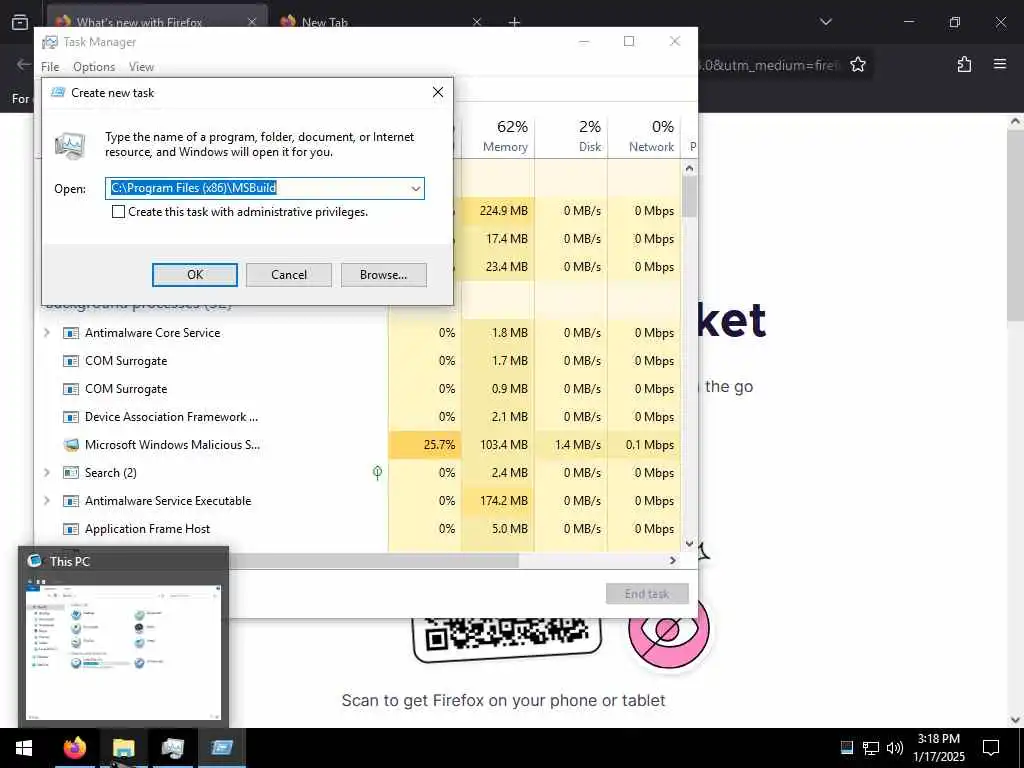Click the pink privacy eye illustration
This screenshot has height=768, width=1024.
coord(668,632)
